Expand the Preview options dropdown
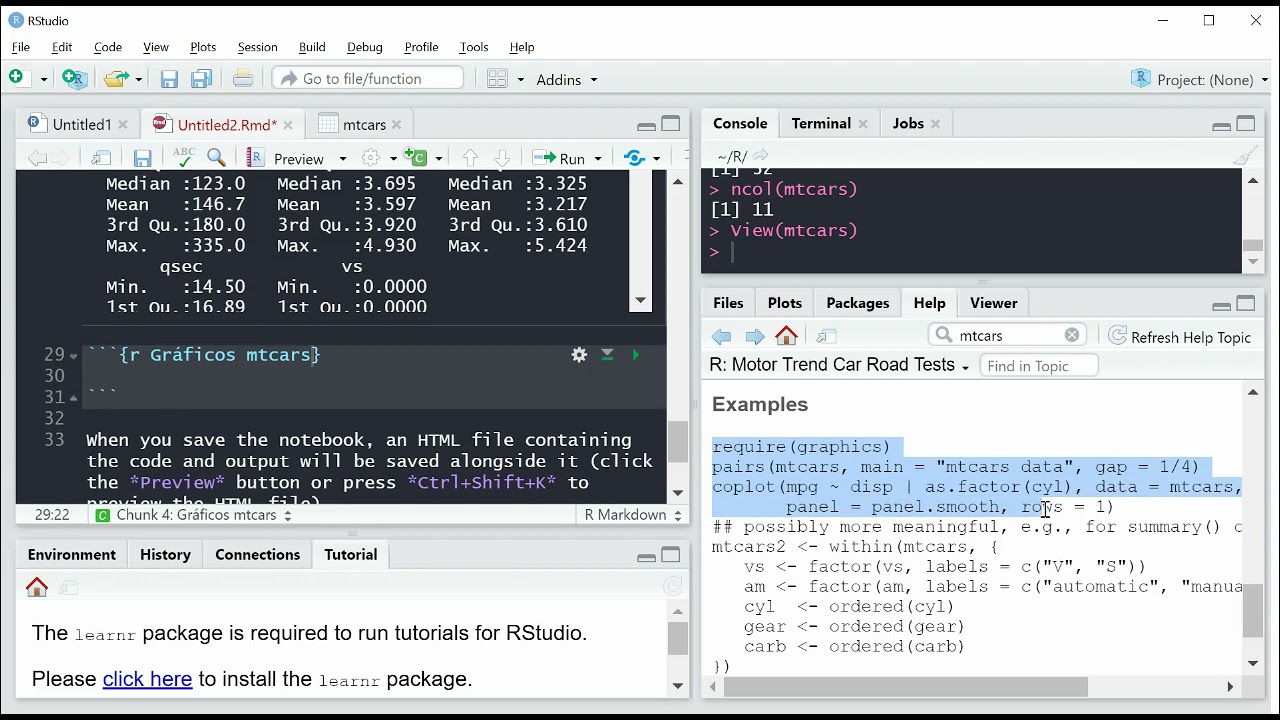The height and width of the screenshot is (720, 1280). (x=343, y=159)
